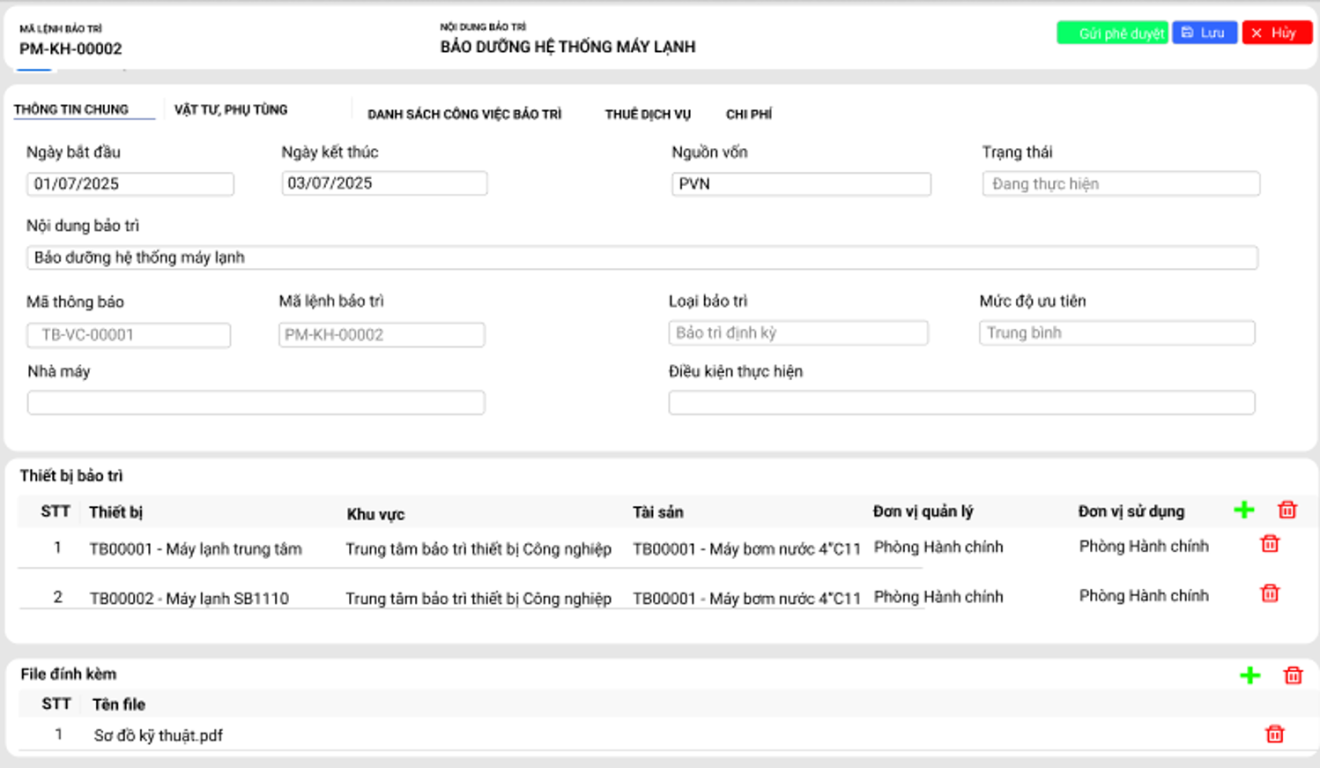Click green plus icon in Thiết bị bảo trì
1320x768 pixels.
(1243, 510)
